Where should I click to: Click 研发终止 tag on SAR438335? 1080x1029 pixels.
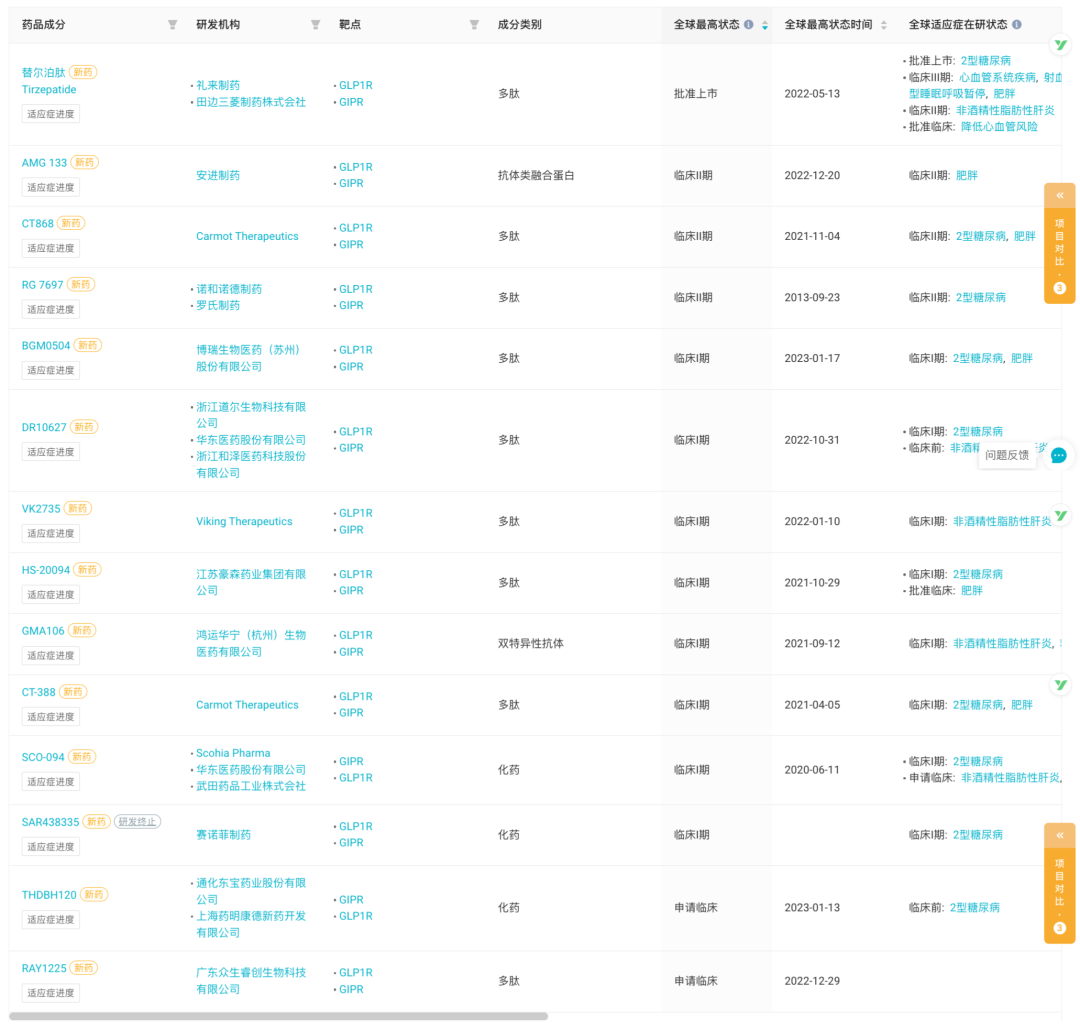coord(137,822)
